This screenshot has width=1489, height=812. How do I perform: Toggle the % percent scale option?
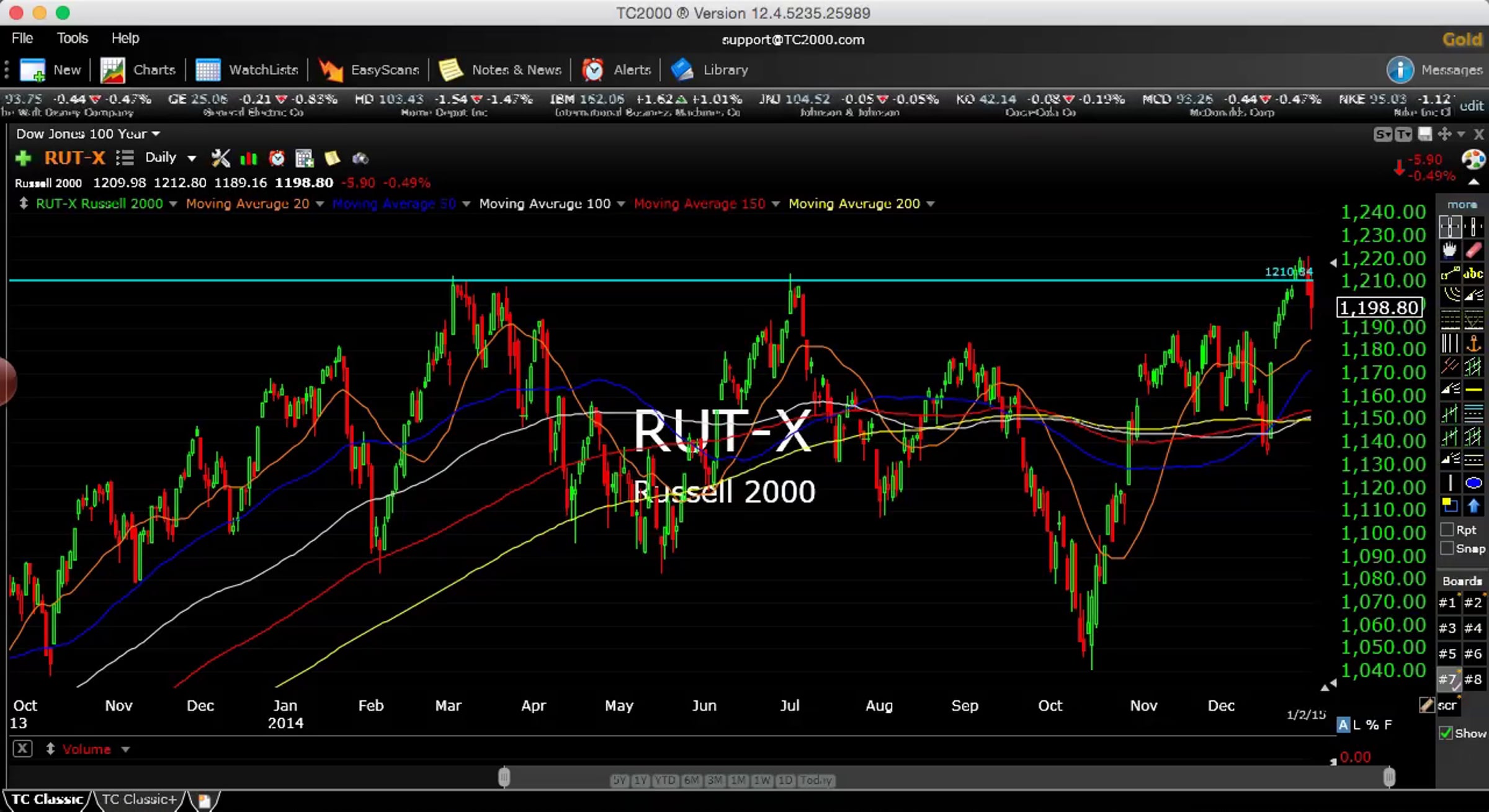pyautogui.click(x=1372, y=725)
